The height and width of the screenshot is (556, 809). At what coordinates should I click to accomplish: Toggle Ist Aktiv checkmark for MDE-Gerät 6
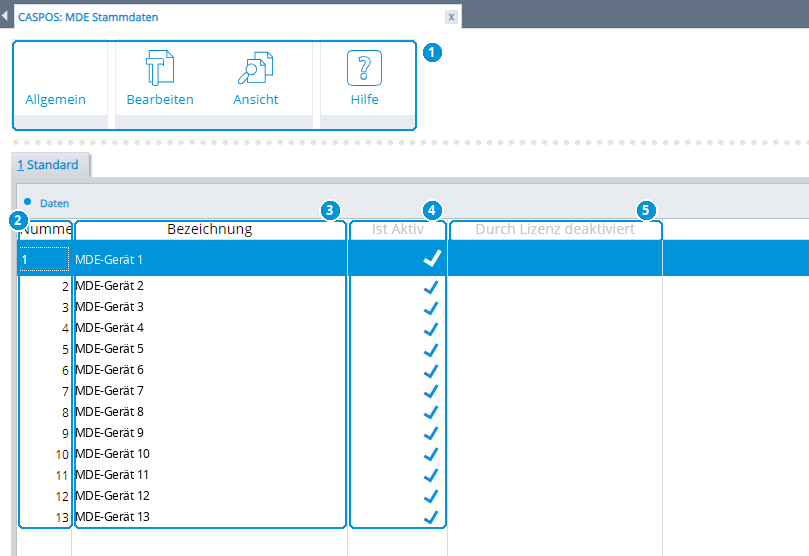[431, 371]
